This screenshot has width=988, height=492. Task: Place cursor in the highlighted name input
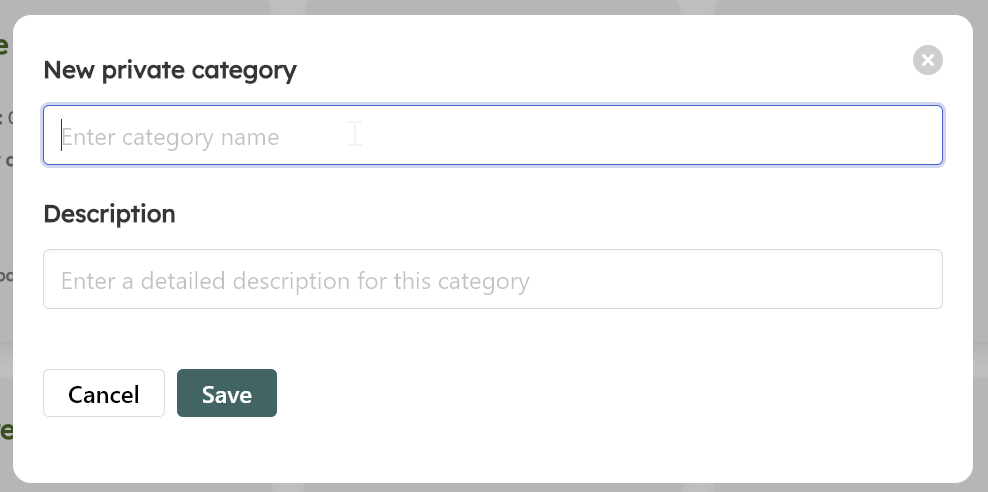point(493,135)
